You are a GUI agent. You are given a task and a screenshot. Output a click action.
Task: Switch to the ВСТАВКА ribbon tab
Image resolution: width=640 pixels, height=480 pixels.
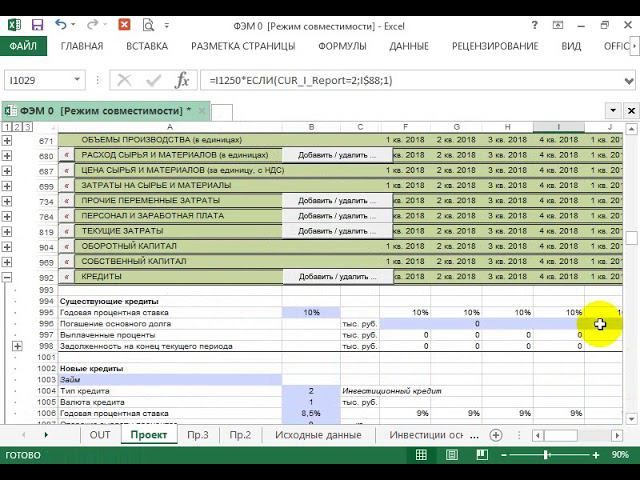(x=147, y=46)
